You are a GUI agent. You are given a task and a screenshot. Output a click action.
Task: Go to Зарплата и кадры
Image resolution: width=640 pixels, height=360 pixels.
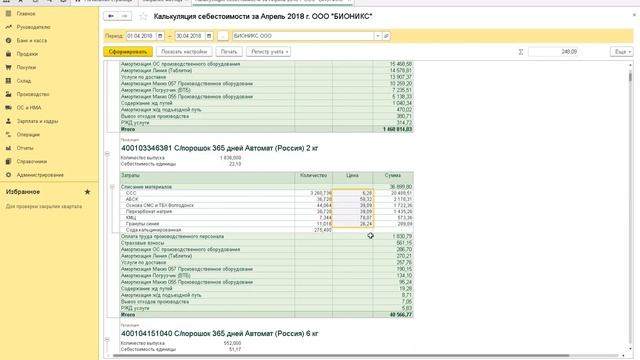point(37,121)
